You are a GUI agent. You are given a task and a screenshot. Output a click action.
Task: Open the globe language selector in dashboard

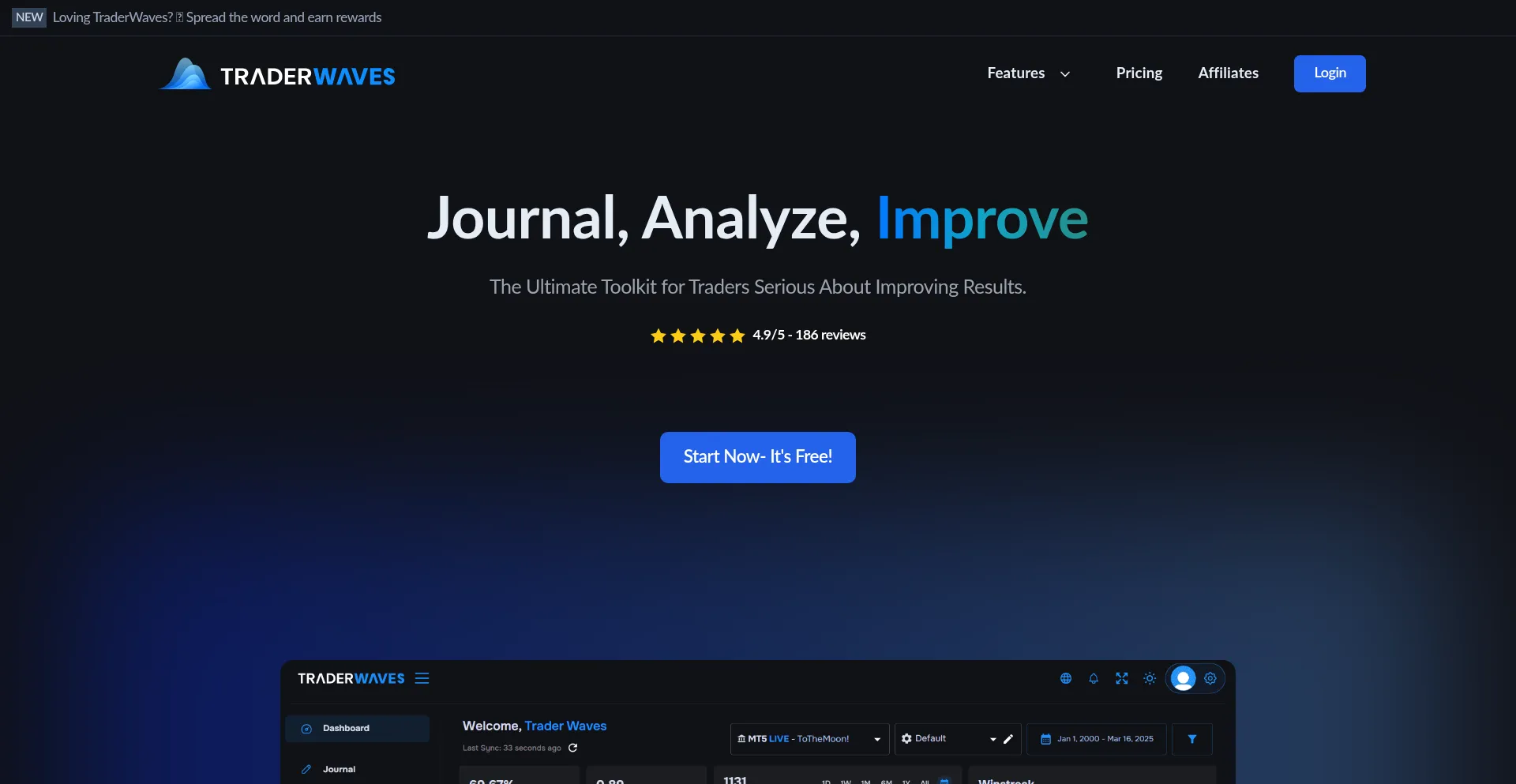click(1066, 678)
